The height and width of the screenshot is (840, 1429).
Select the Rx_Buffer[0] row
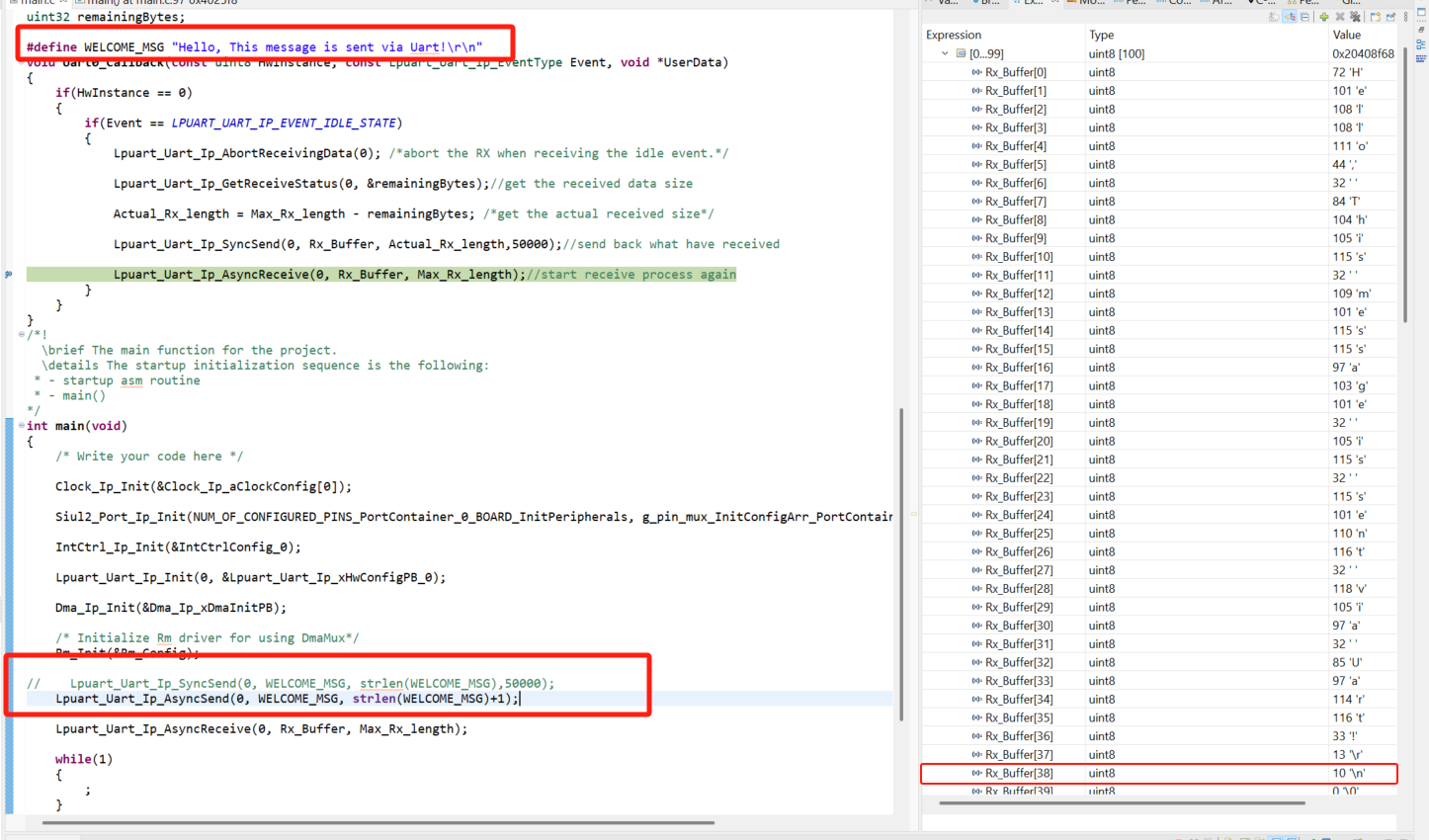(x=1159, y=72)
